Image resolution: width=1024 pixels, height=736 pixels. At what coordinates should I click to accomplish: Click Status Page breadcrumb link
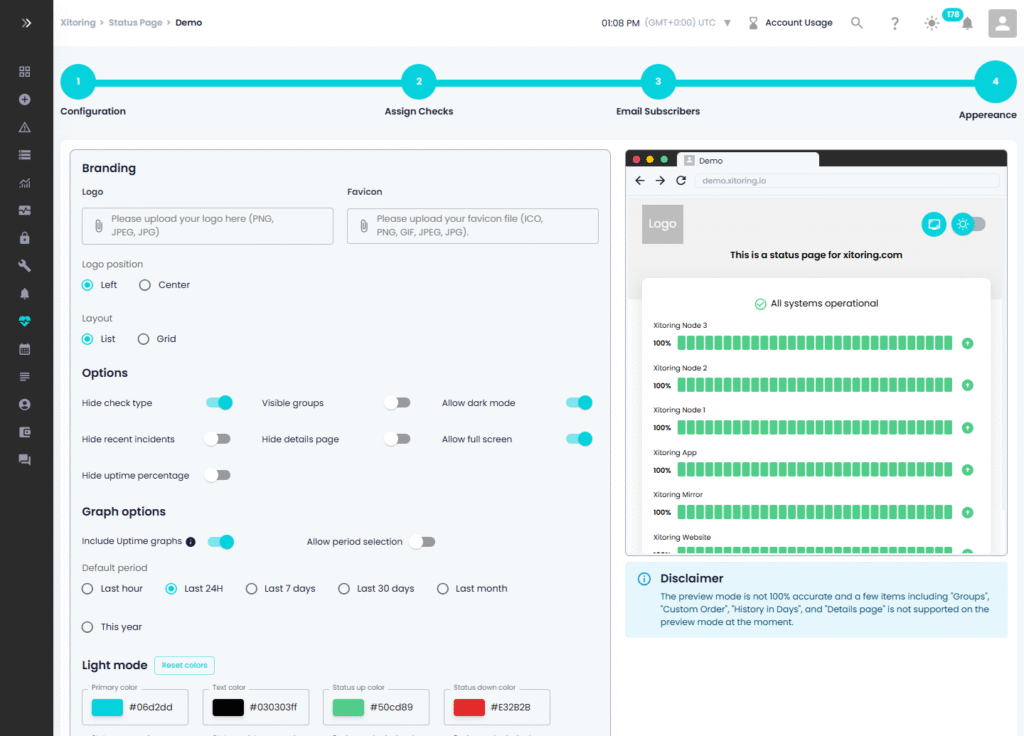coord(135,22)
